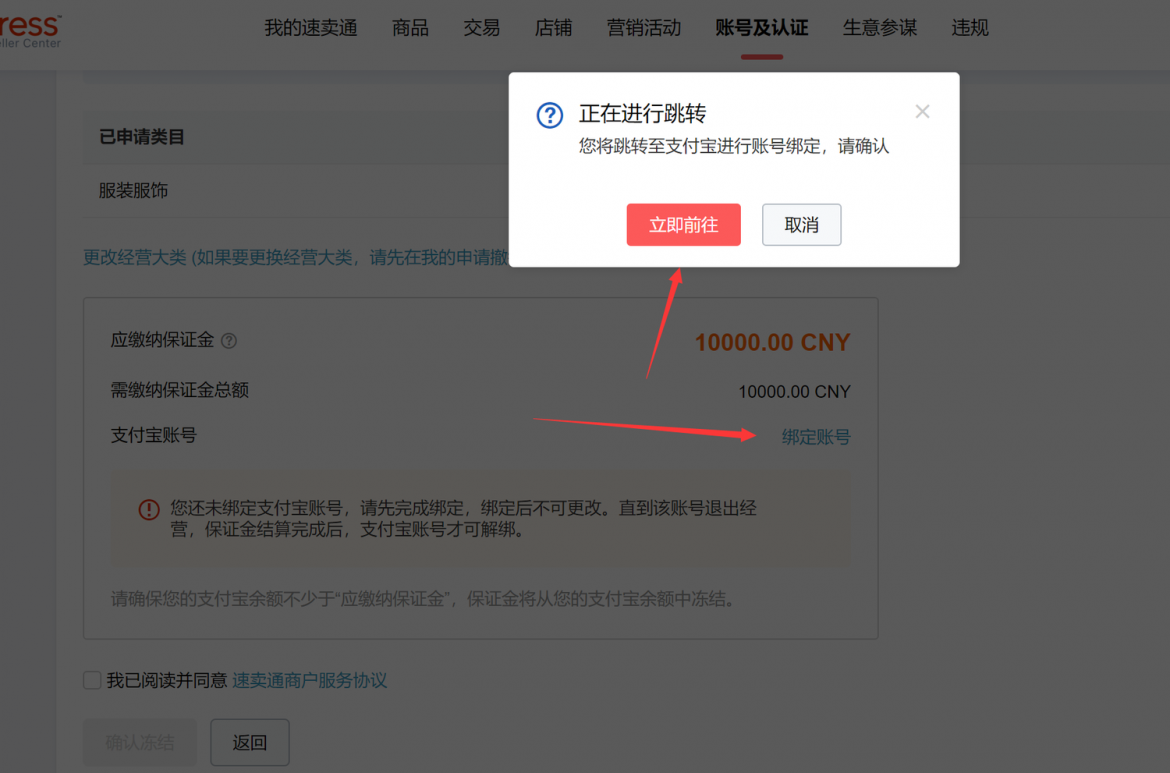The width and height of the screenshot is (1170, 773).
Task: Click help icon beside 应缴纳保证金
Action: point(229,341)
